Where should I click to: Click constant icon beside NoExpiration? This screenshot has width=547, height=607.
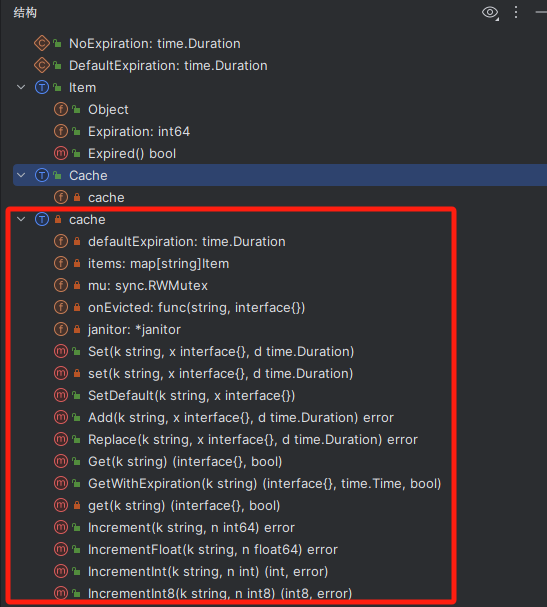(41, 43)
